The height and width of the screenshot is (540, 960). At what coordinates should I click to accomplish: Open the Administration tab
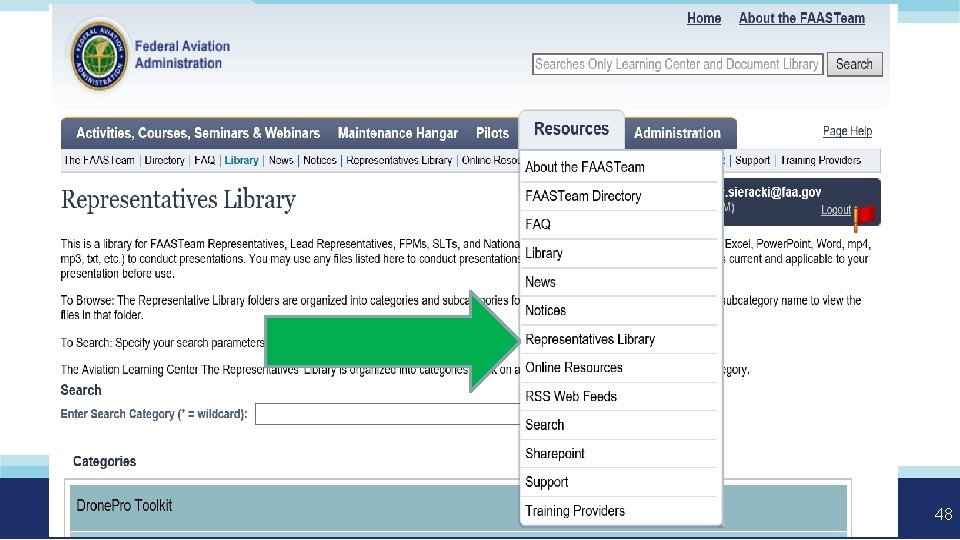(677, 133)
